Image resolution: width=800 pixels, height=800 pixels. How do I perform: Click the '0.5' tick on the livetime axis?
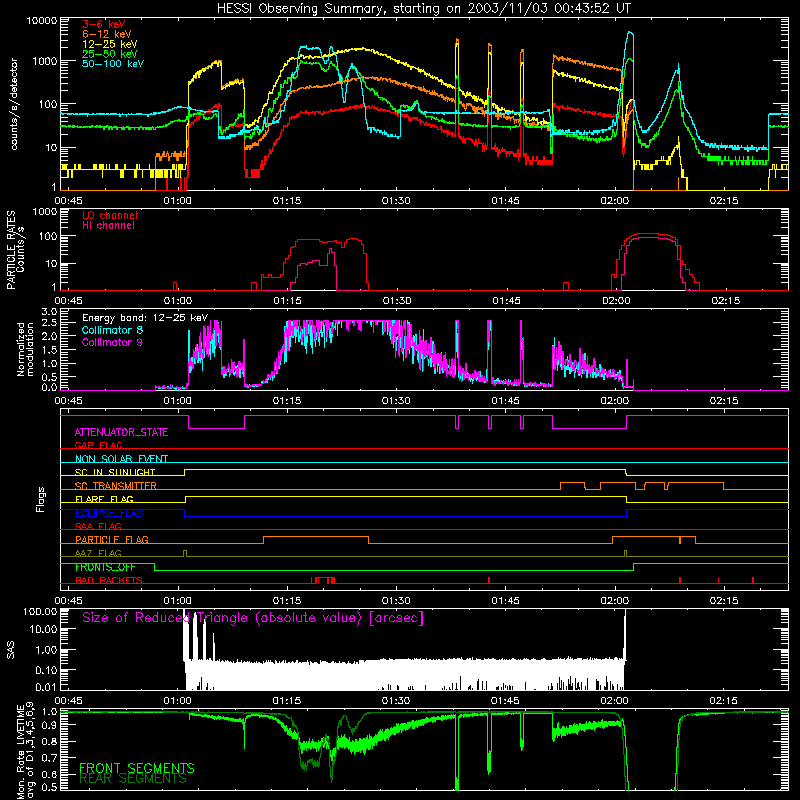(x=49, y=787)
